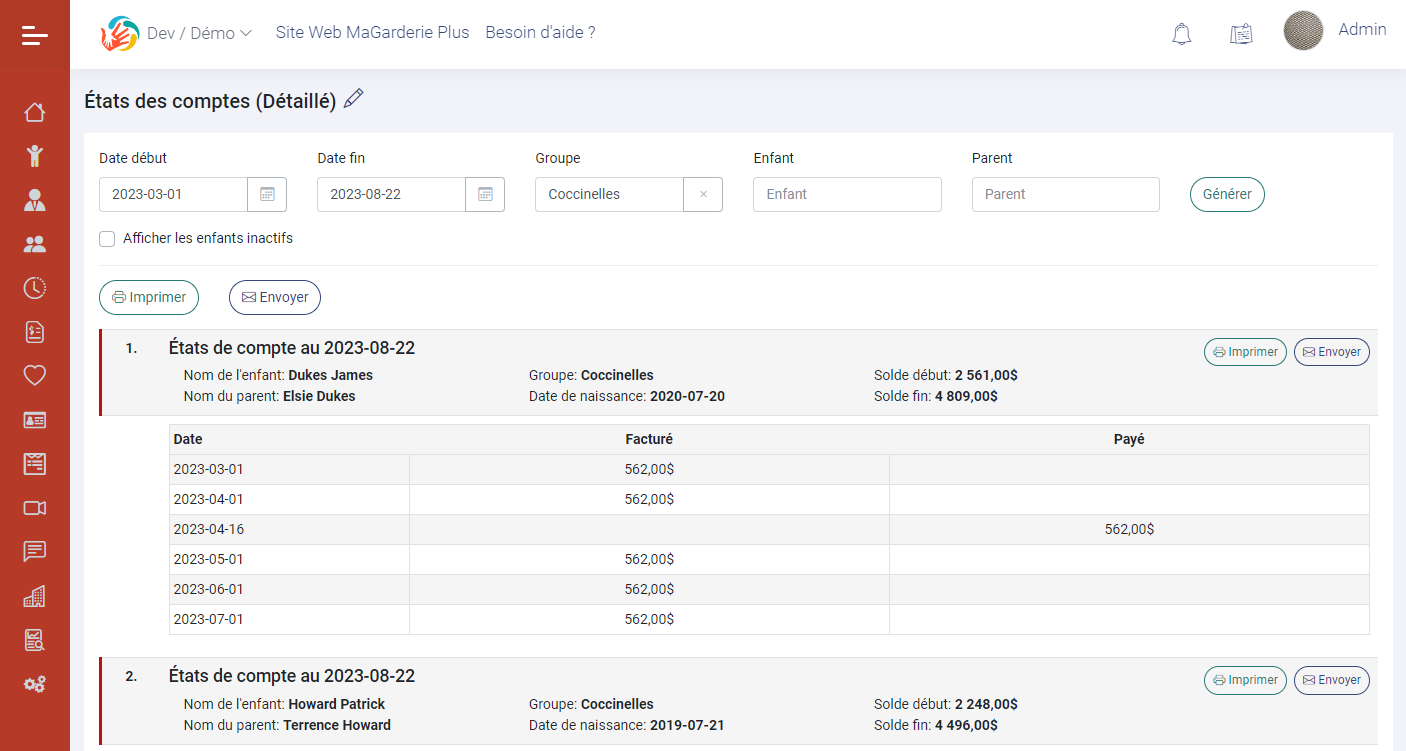Click the Enfant input field
Viewport: 1406px width, 751px height.
click(847, 195)
